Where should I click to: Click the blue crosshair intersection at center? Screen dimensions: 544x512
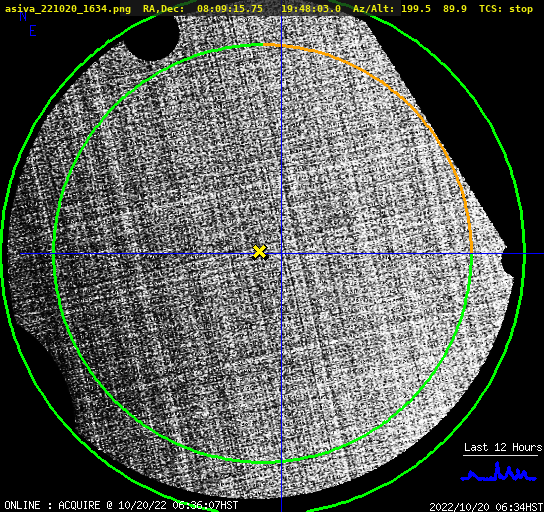click(x=281, y=254)
